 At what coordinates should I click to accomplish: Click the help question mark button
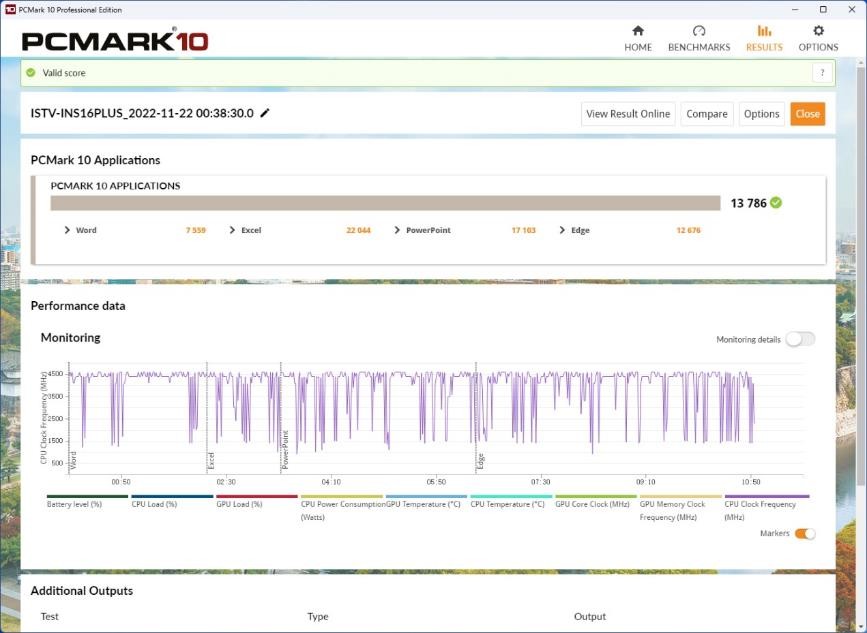pos(823,72)
